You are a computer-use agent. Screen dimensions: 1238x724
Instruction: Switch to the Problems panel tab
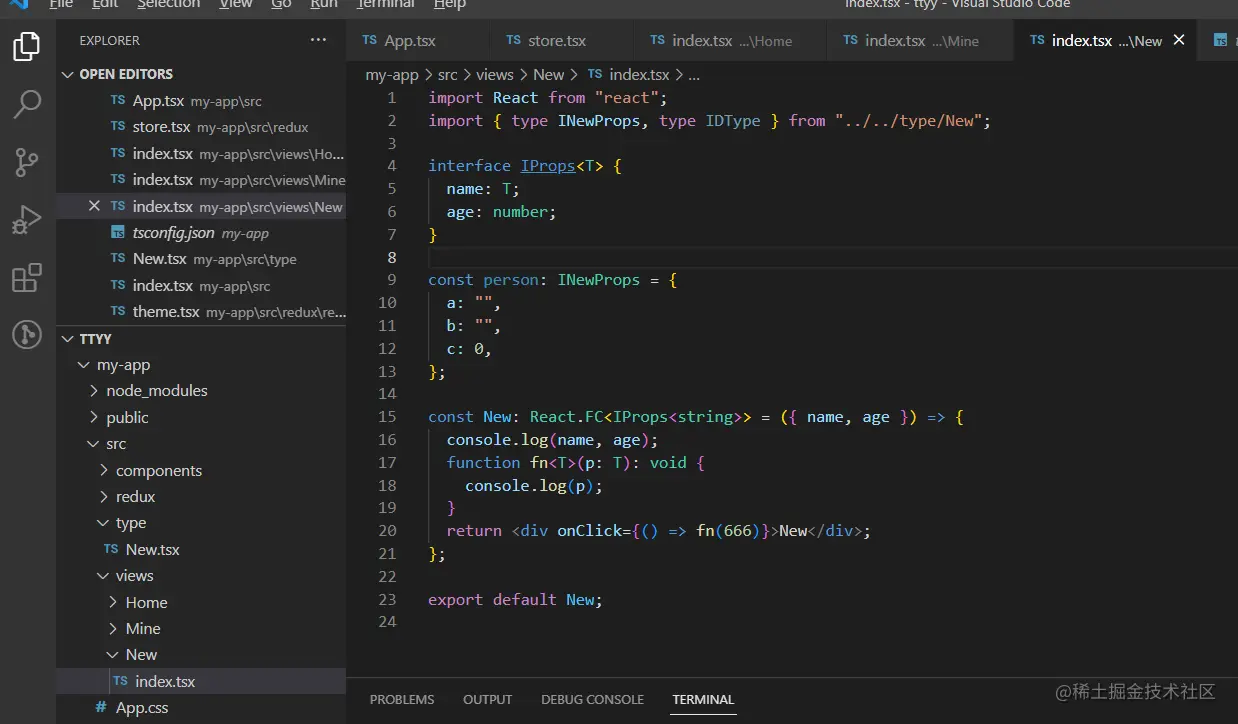[x=402, y=699]
